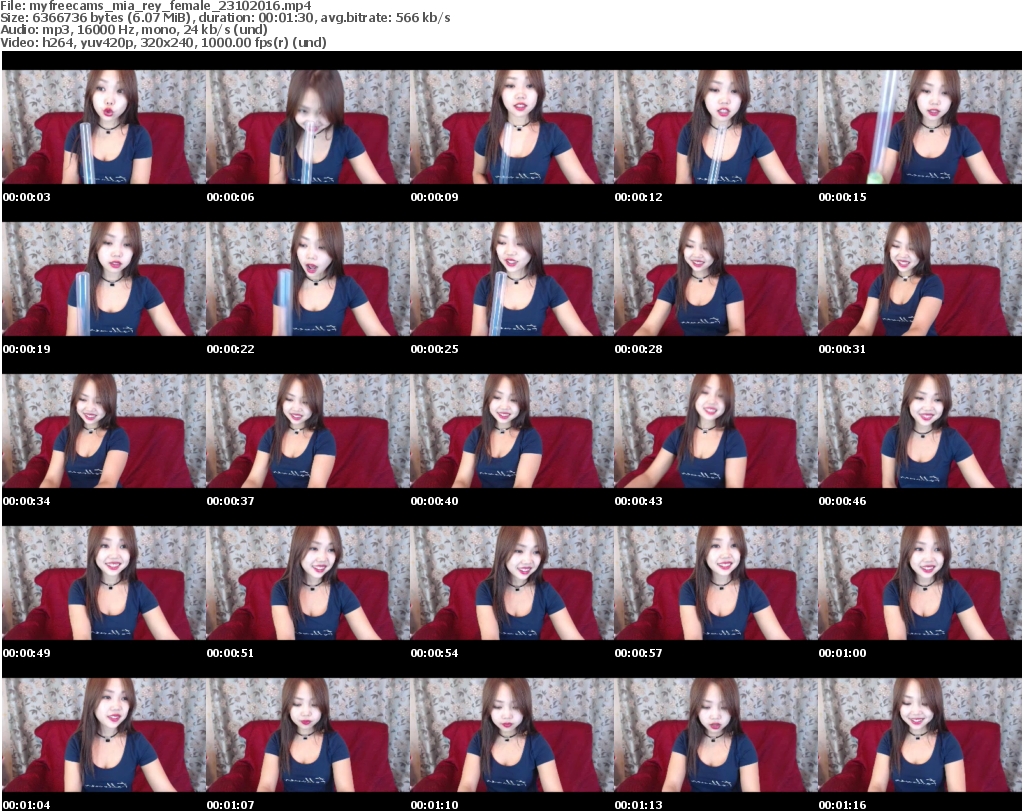This screenshot has width=1024, height=811.
Task: Select the thumbnail frame at 00:00:54
Action: (512, 583)
